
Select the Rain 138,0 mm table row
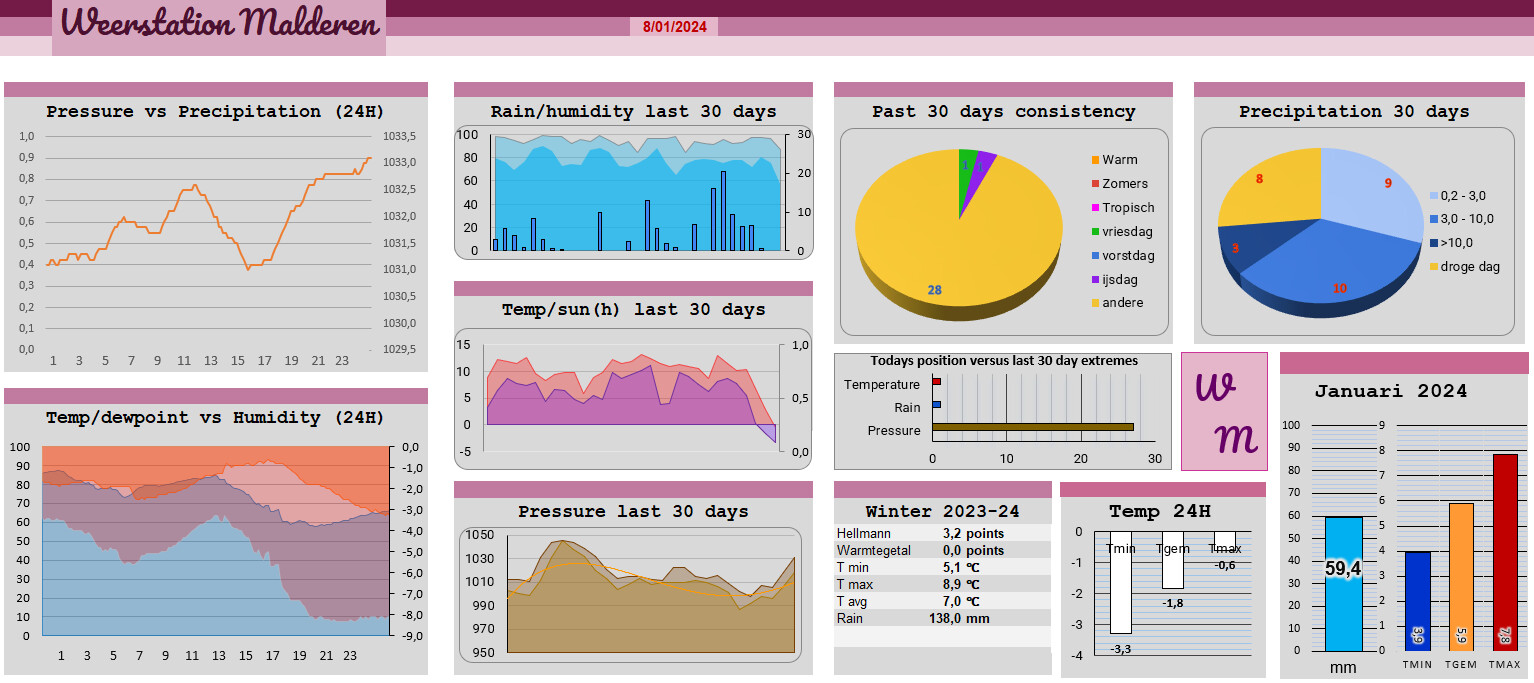[942, 618]
